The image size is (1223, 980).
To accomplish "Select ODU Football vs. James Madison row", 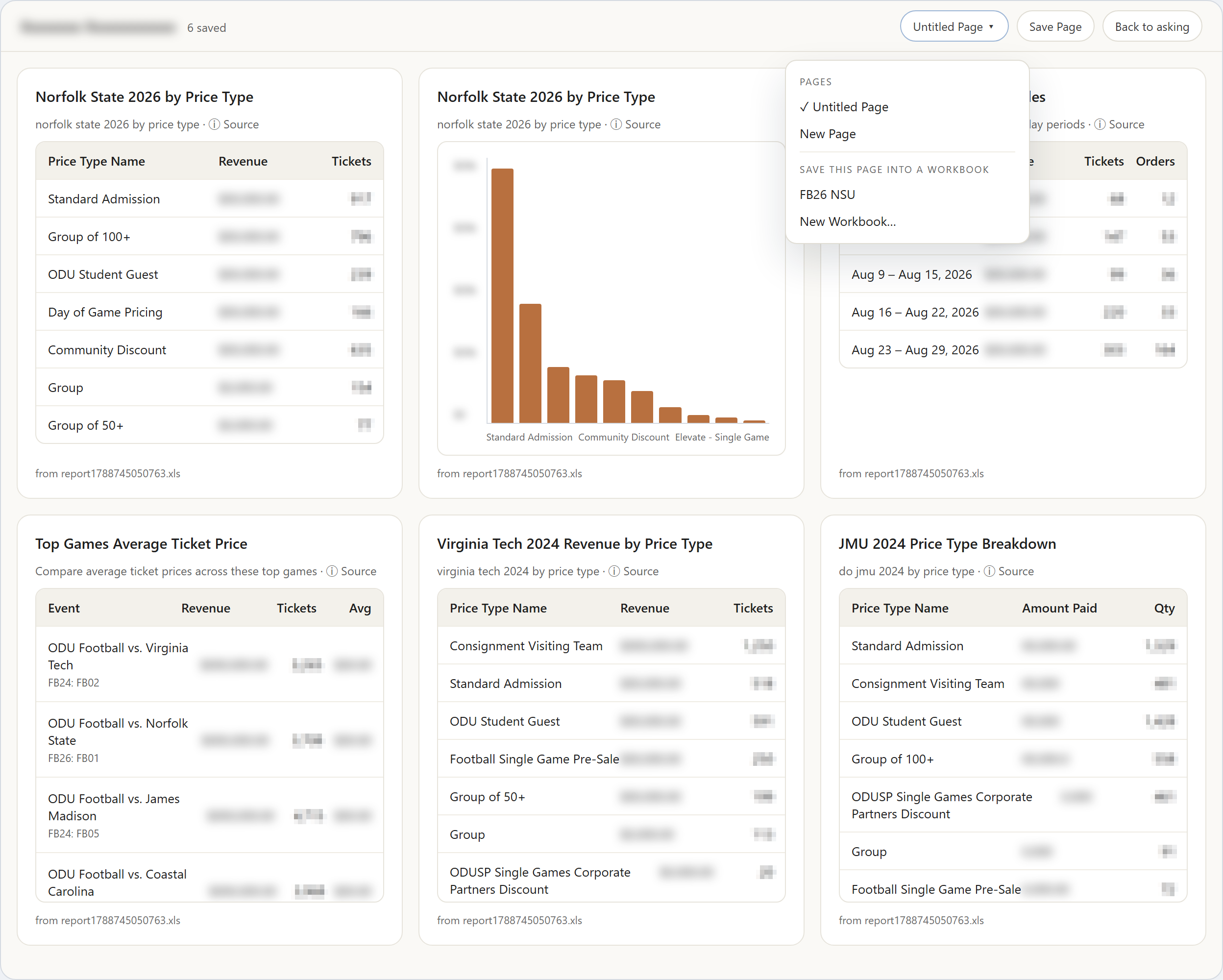I will (209, 815).
